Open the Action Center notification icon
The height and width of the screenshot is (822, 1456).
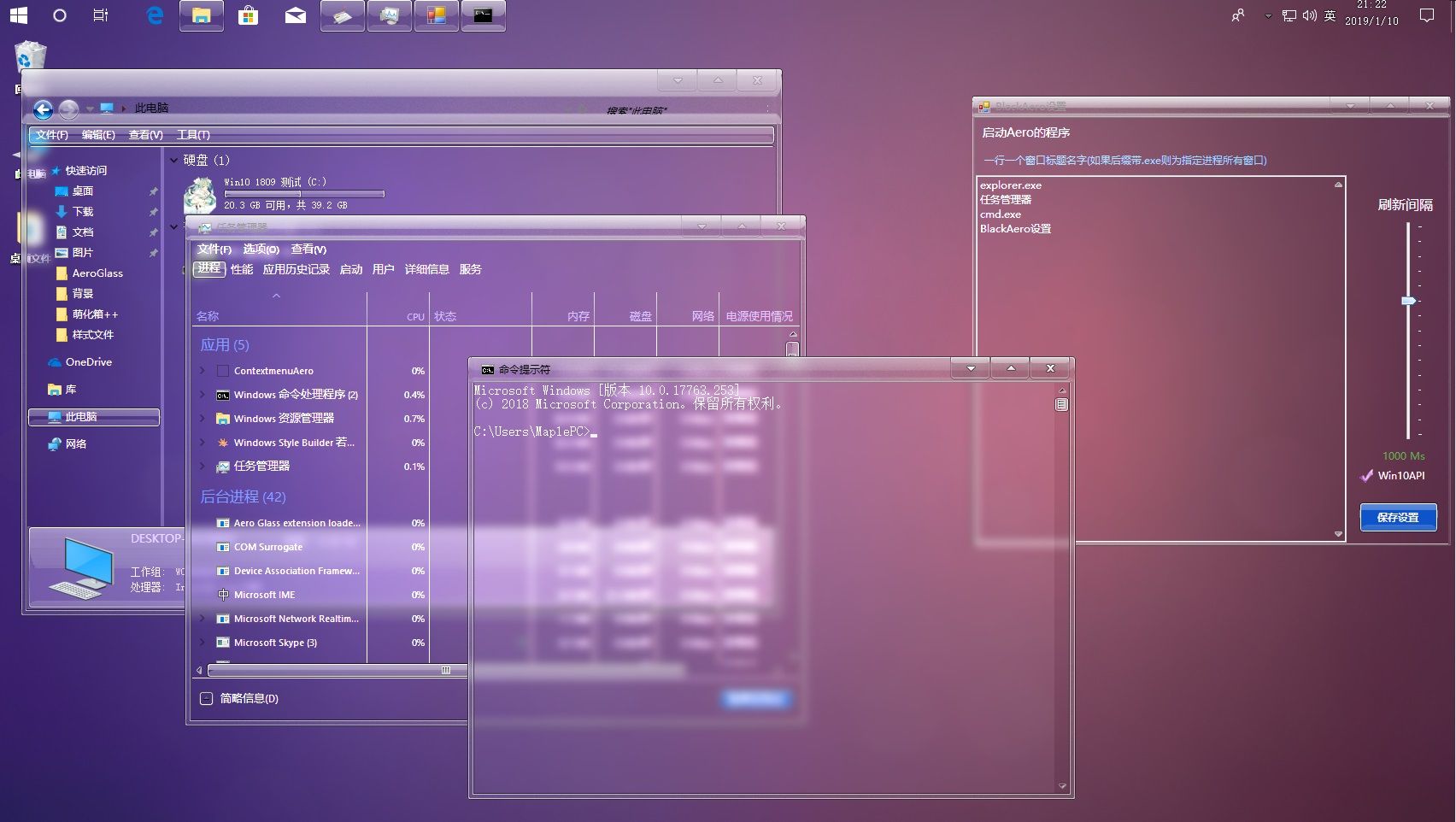pyautogui.click(x=1426, y=15)
